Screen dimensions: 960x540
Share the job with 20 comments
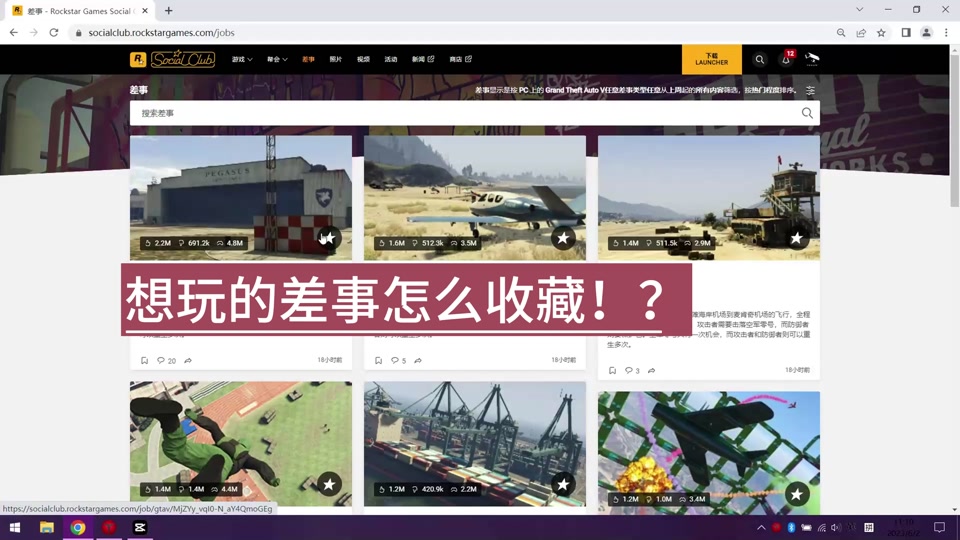tap(188, 361)
